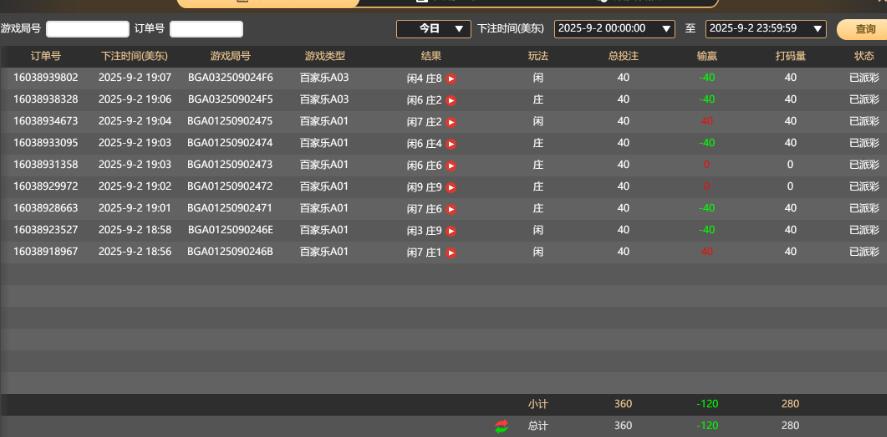The width and height of the screenshot is (887, 437).
Task: Play video replay for round BGA032509024F6
Action: pyautogui.click(x=451, y=78)
